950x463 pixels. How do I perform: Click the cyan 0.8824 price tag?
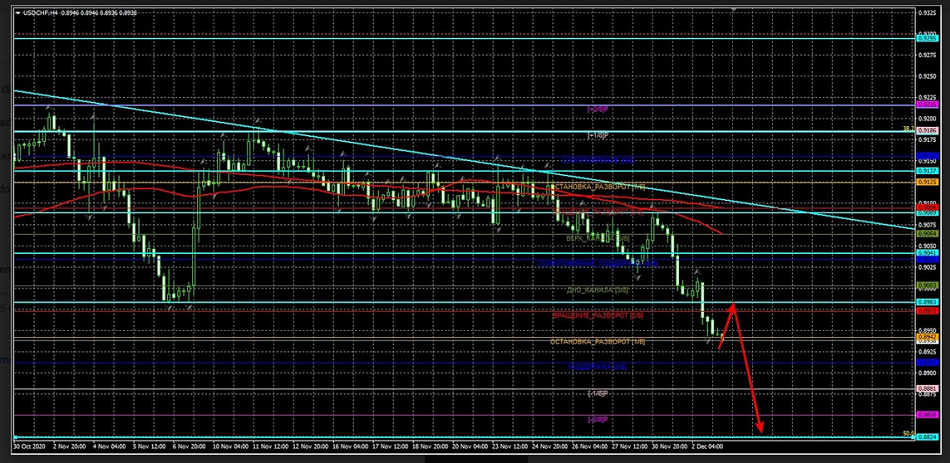coord(927,437)
